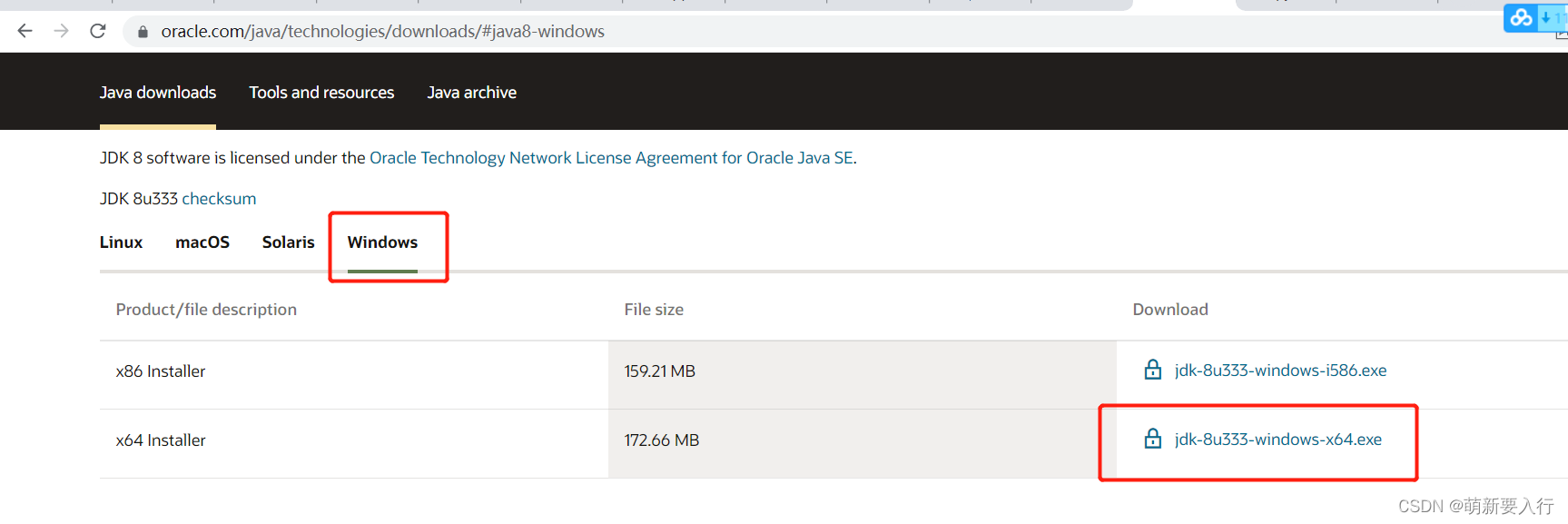The width and height of the screenshot is (1568, 524).
Task: Open the Java downloads navigation item
Action: (x=158, y=93)
